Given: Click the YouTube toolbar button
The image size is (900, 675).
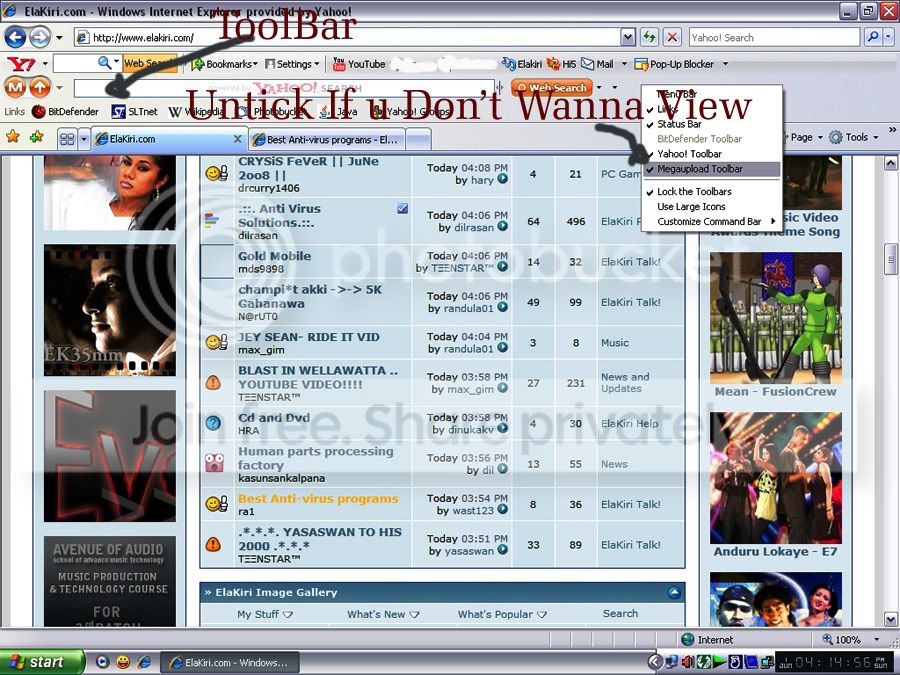Looking at the screenshot, I should tap(359, 64).
